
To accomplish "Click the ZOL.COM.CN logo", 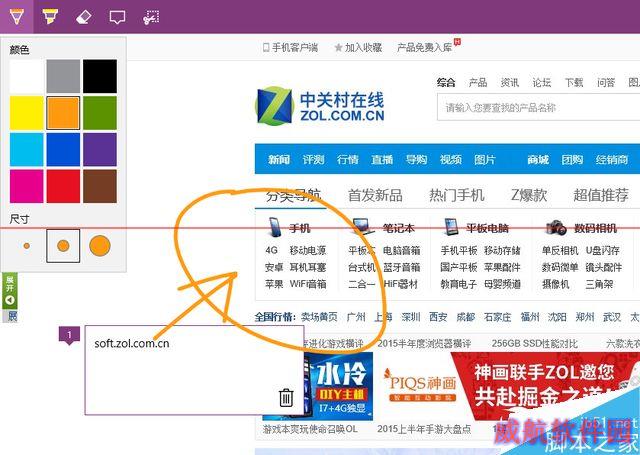I will coord(320,107).
